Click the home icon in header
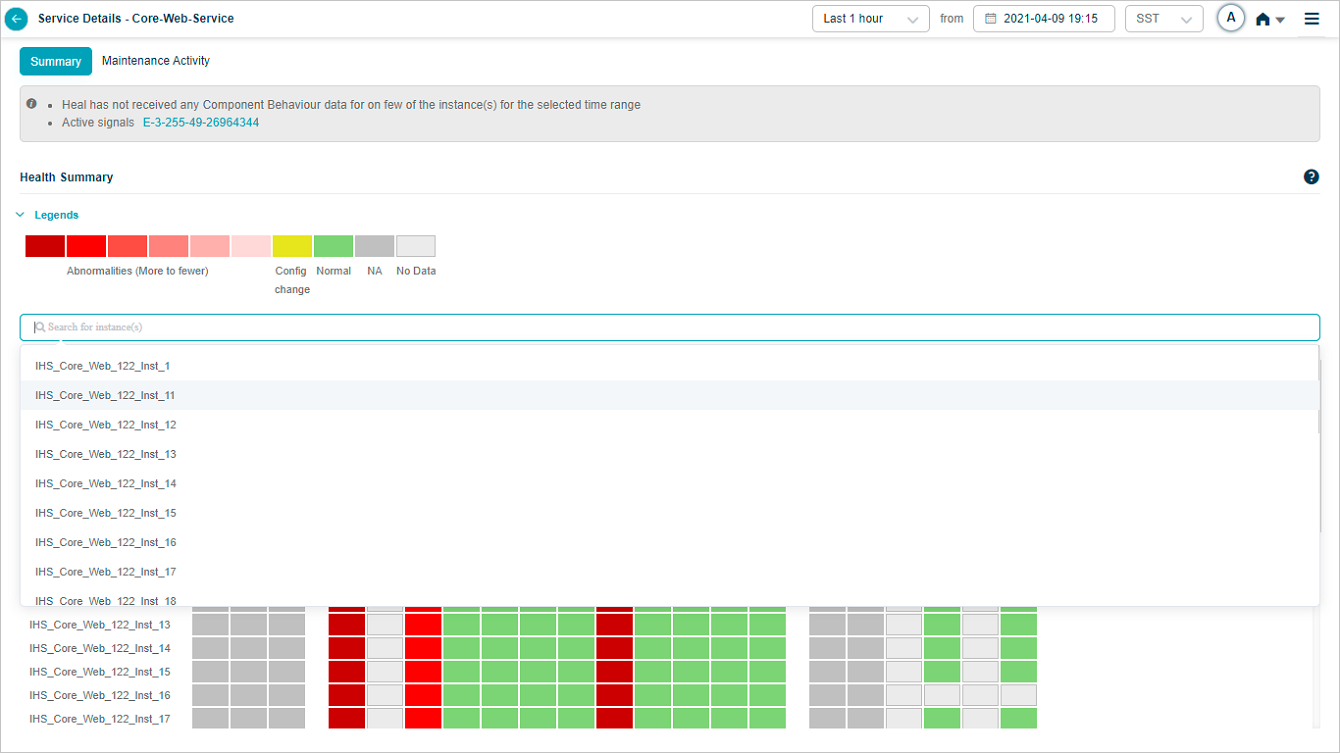Screen dimensions: 1340x753 [1263, 19]
